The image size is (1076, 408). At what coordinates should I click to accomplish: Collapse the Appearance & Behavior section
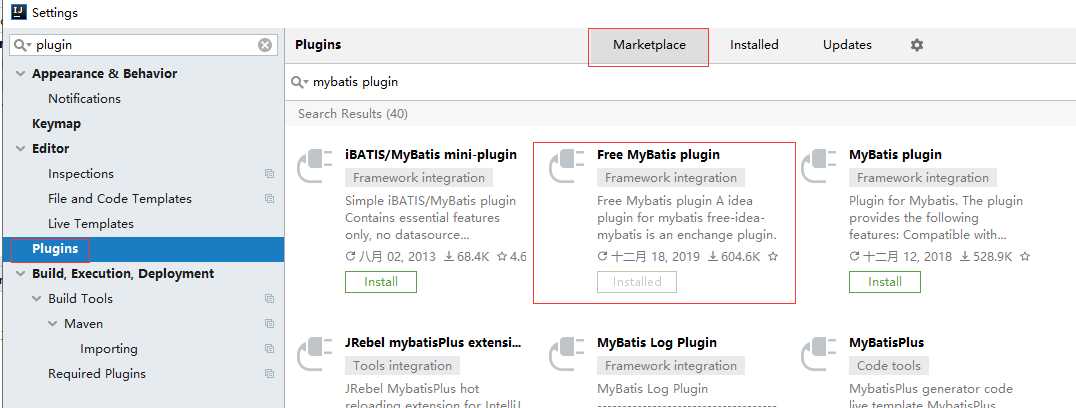pyautogui.click(x=20, y=74)
